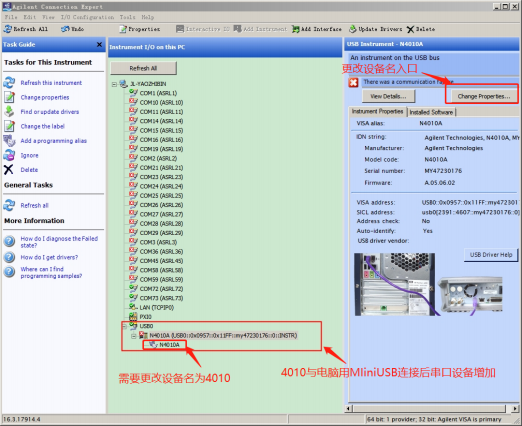Click the Find or update drivers icon
The image size is (522, 426).
coord(9,112)
